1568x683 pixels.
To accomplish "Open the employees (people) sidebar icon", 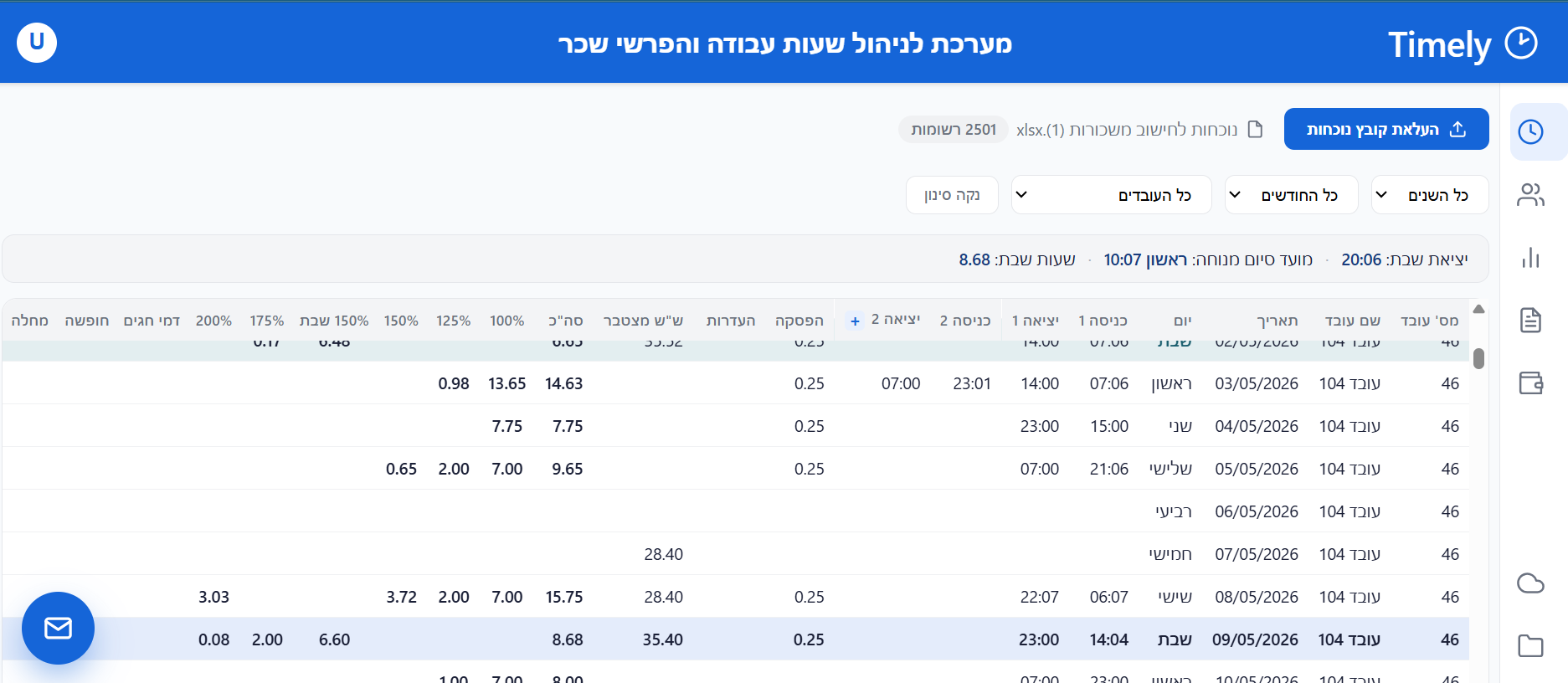I will tap(1530, 195).
